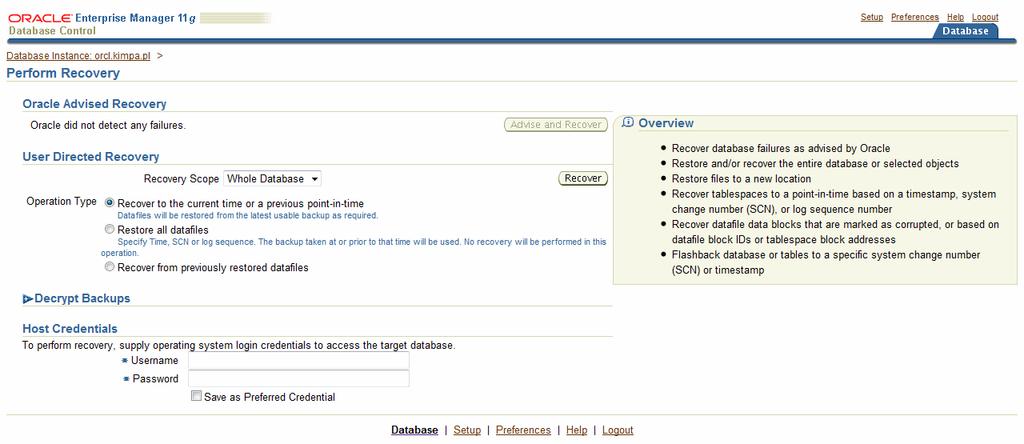Open Database link in footer
This screenshot has width=1024, height=444.
point(415,430)
